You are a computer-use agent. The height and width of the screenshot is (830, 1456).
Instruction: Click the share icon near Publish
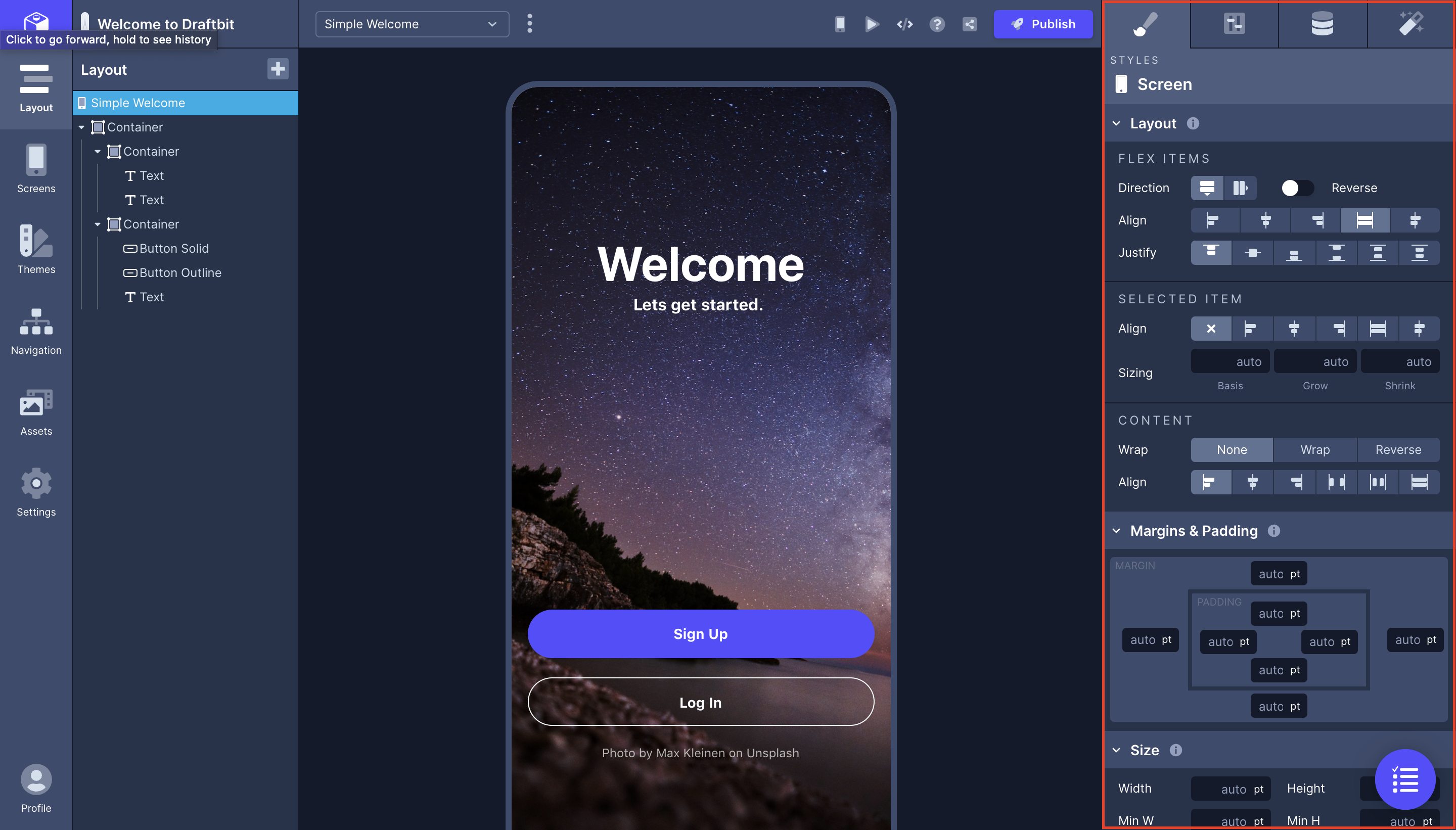[969, 24]
